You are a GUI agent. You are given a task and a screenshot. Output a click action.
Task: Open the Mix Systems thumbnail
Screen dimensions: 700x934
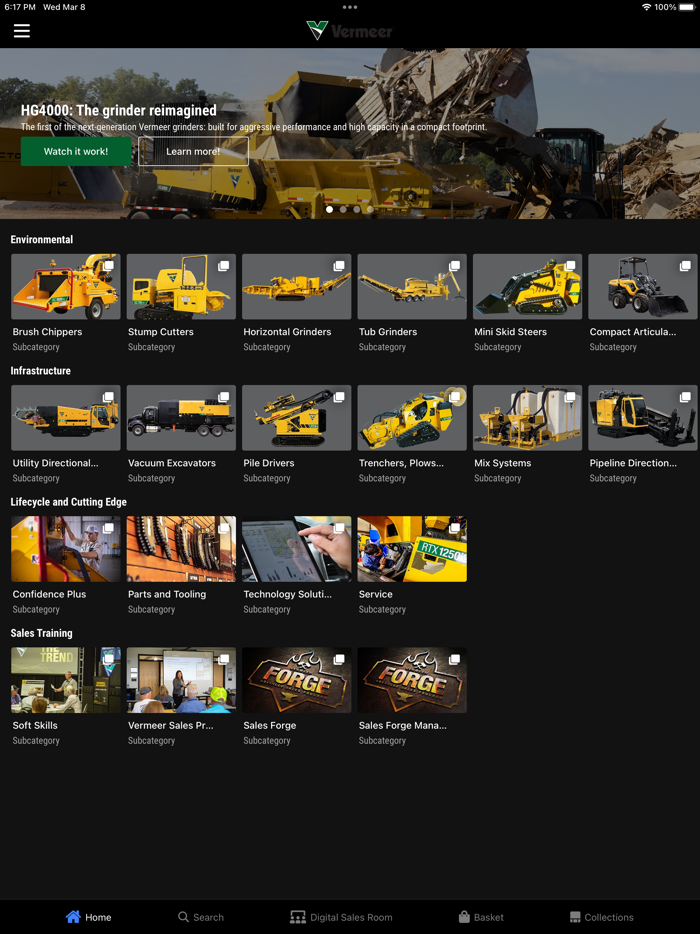[x=527, y=418]
